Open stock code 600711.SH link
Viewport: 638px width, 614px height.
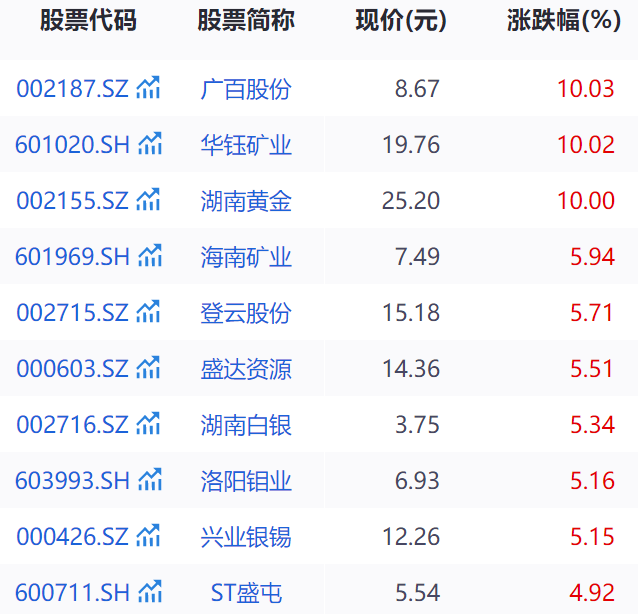[72, 592]
